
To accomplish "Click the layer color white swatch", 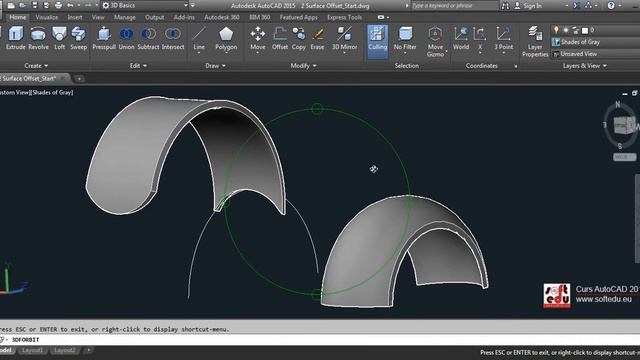I will click(584, 30).
